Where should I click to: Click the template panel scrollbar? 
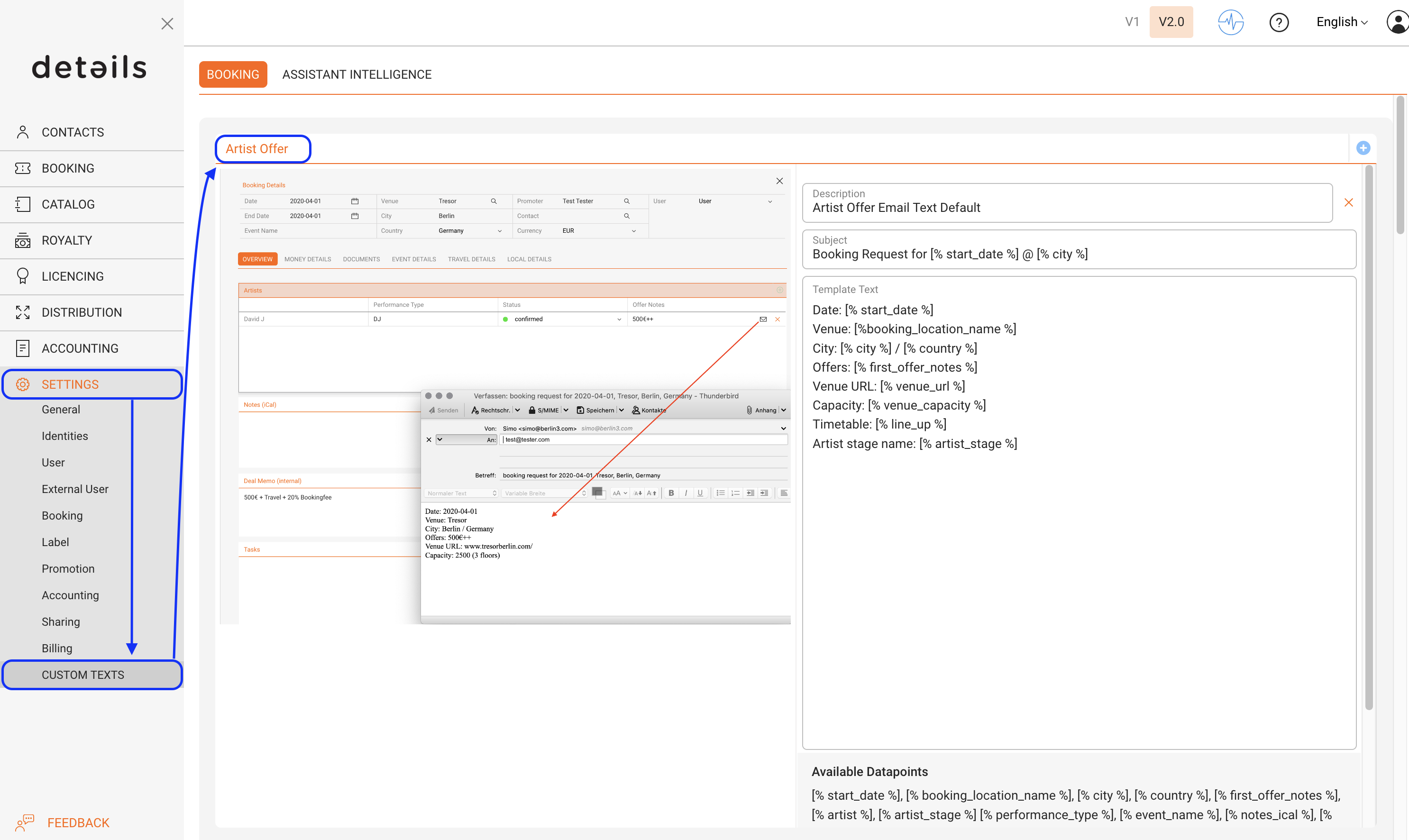(x=1368, y=437)
